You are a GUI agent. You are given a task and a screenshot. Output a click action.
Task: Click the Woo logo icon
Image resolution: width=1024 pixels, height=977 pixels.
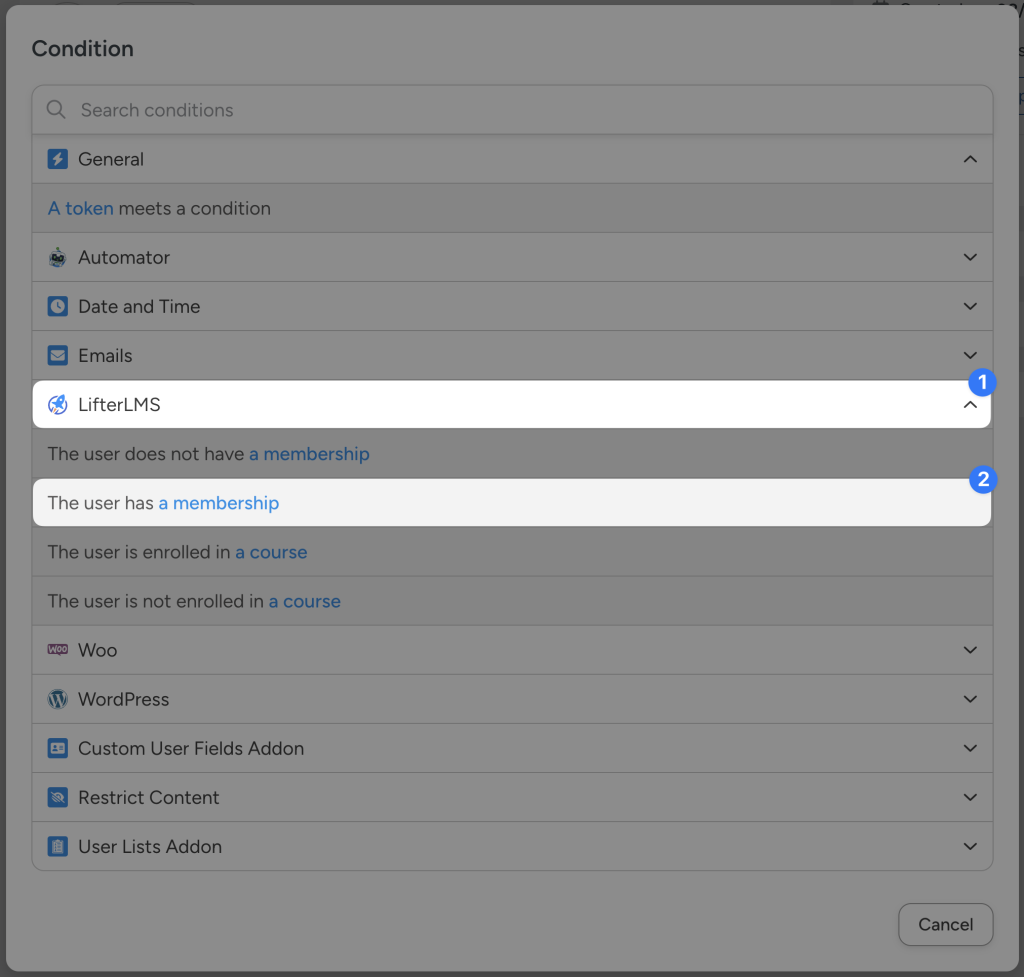click(57, 650)
